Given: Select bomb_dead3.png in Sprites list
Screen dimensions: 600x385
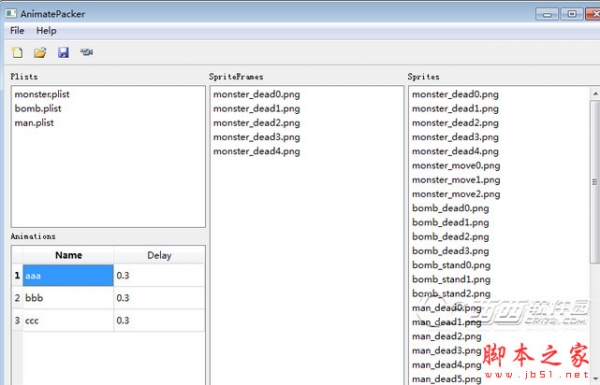Looking at the screenshot, I should point(450,251).
